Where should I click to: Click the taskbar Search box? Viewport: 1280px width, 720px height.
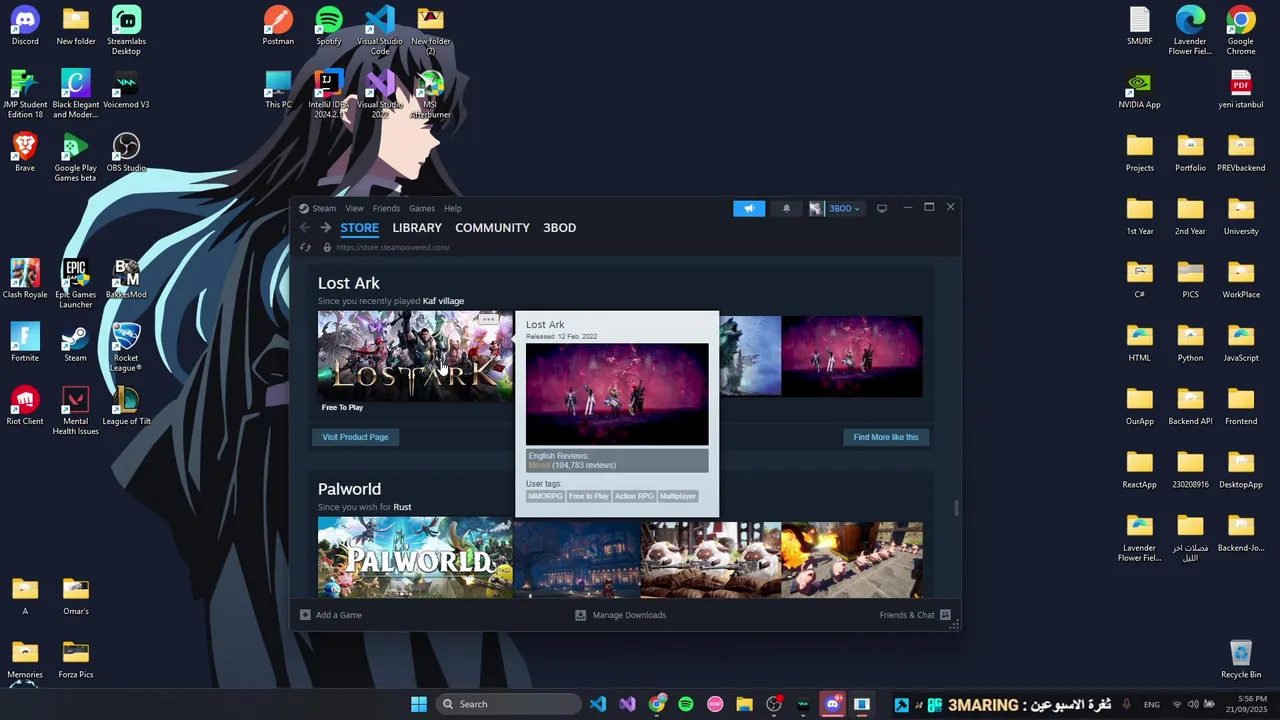[x=510, y=704]
